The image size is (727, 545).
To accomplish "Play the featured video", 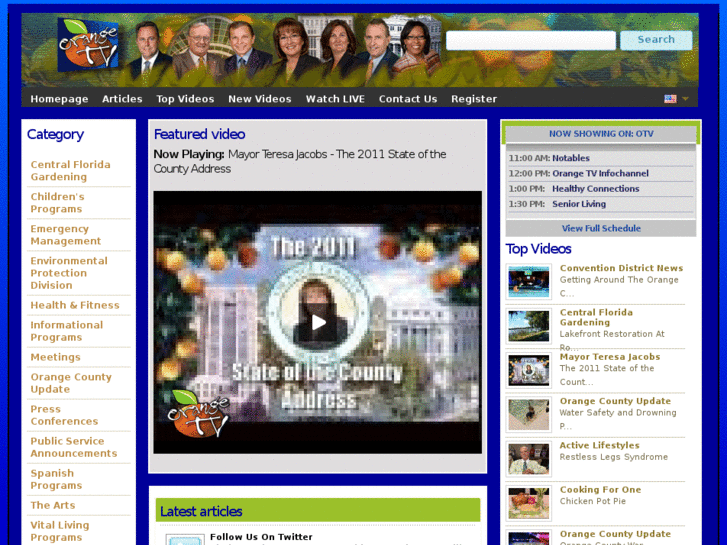I will coord(318,322).
